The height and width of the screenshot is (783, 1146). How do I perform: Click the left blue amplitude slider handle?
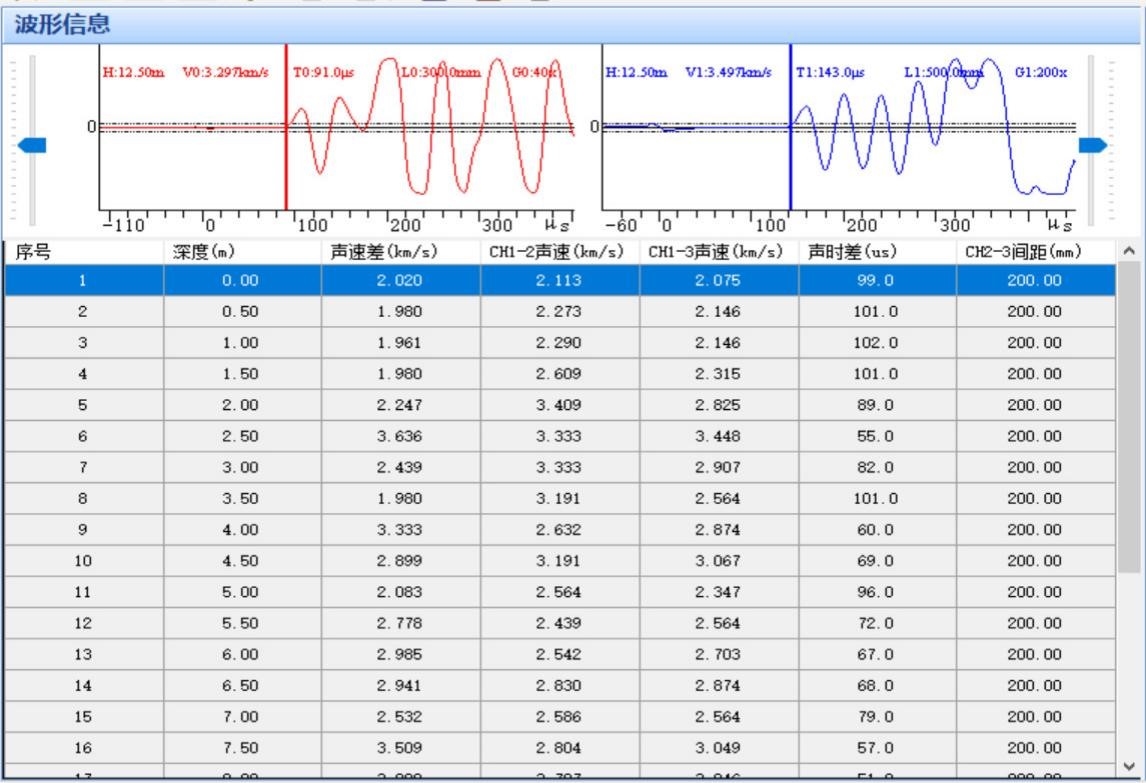(x=32, y=145)
